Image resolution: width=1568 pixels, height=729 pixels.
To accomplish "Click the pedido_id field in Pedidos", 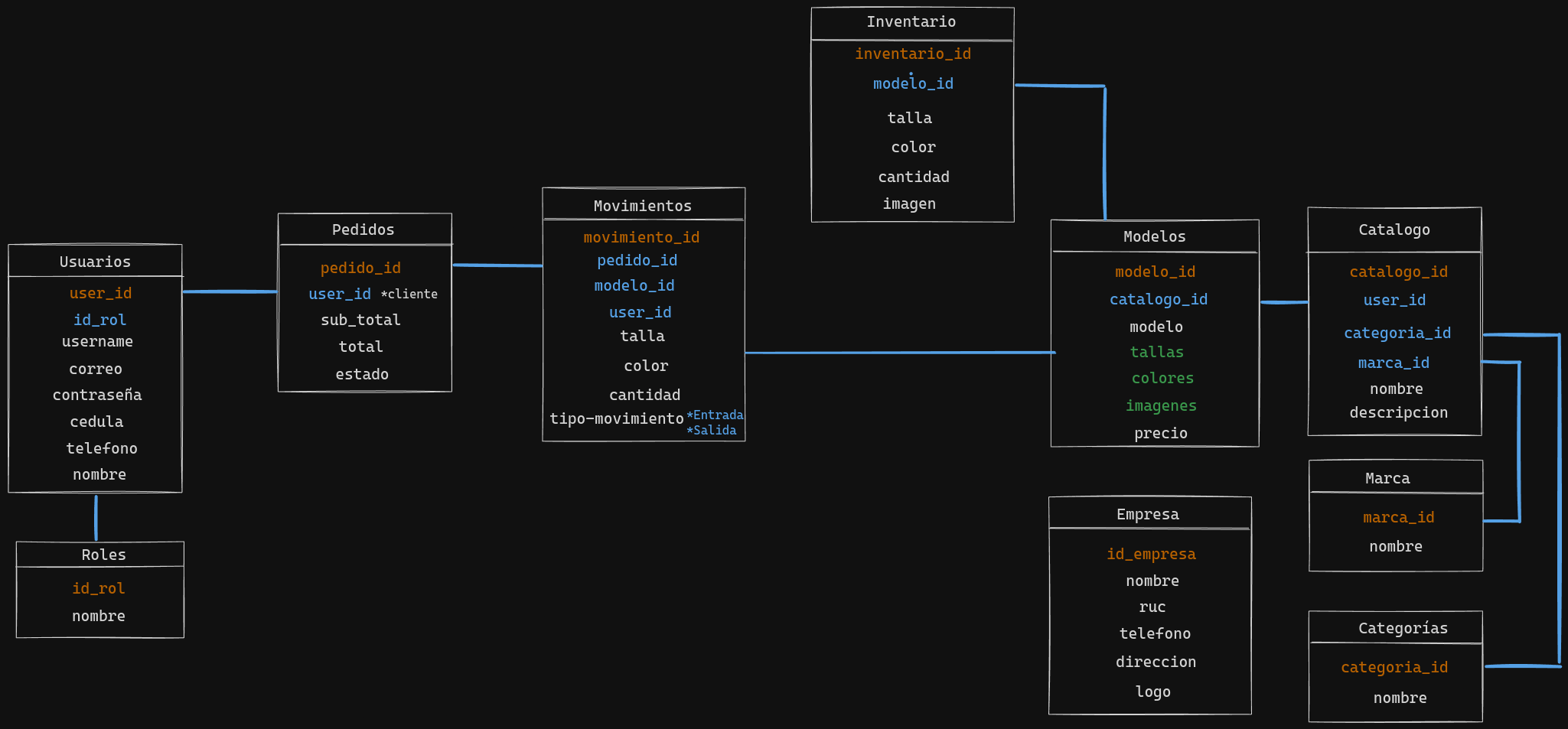I will coord(360,268).
